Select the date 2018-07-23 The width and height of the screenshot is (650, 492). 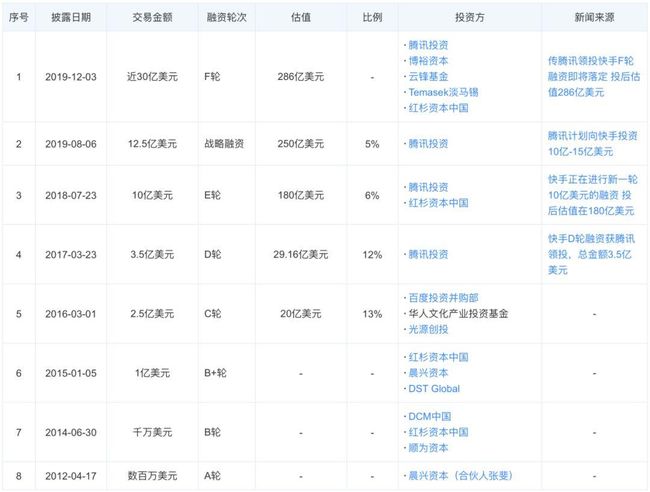[71, 196]
